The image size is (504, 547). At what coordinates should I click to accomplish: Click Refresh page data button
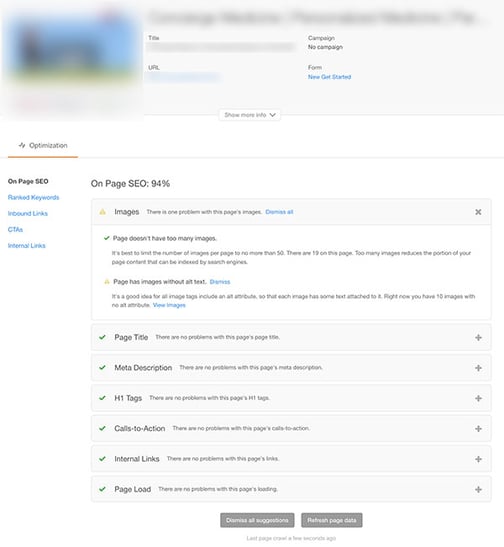click(x=332, y=520)
